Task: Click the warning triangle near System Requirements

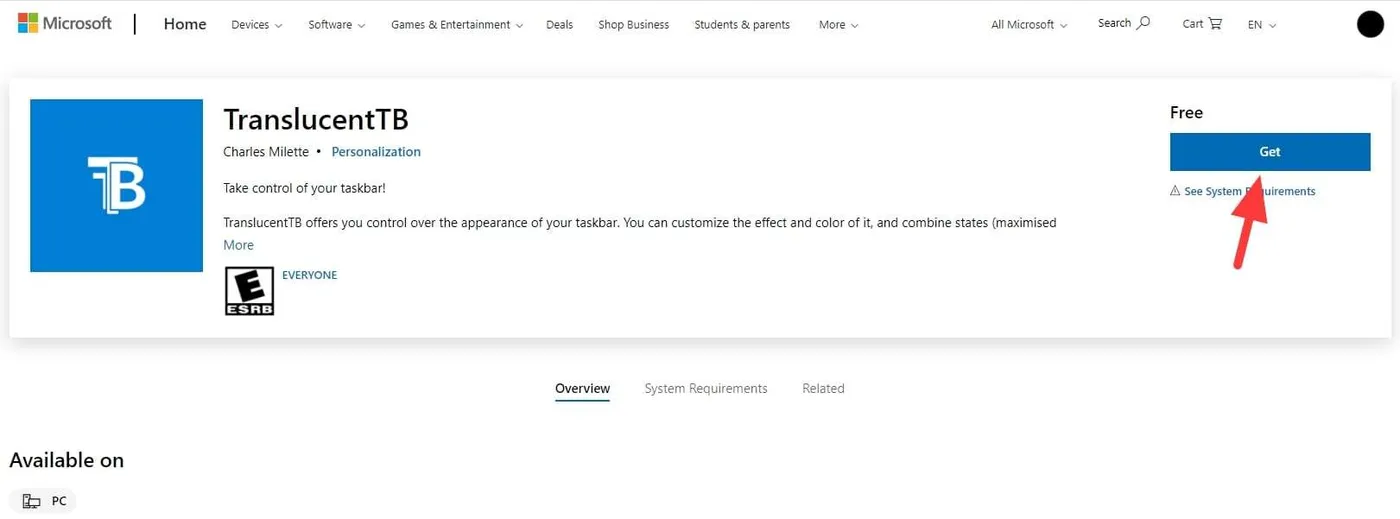Action: click(x=1175, y=191)
